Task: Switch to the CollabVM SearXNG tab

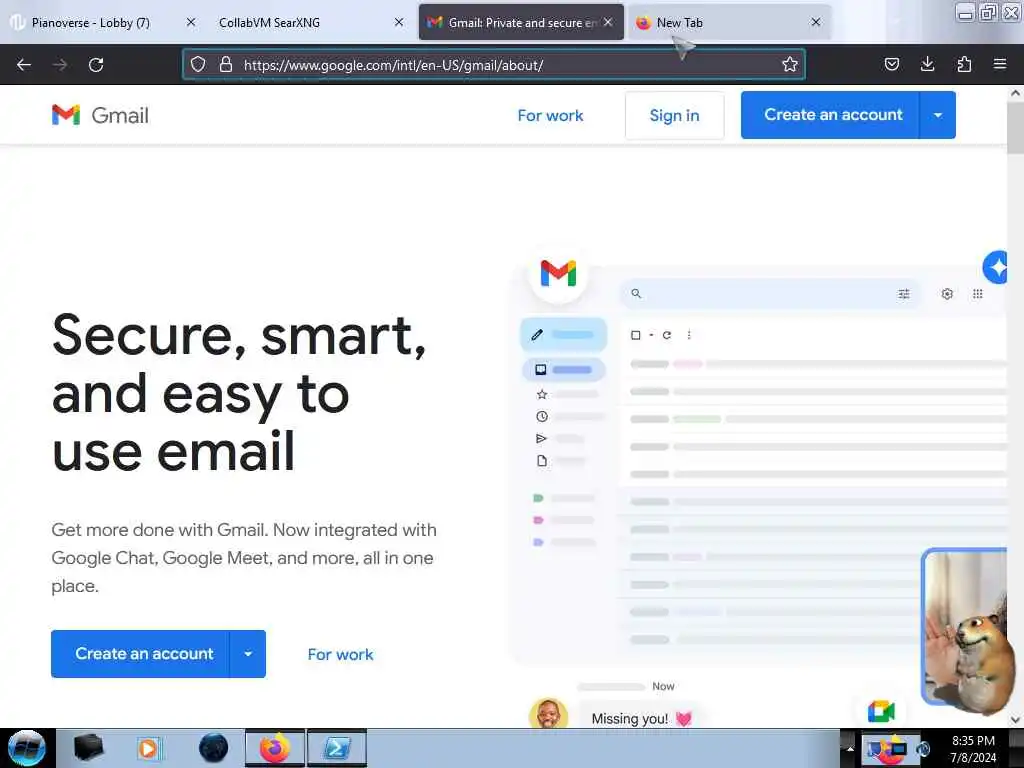Action: click(269, 23)
